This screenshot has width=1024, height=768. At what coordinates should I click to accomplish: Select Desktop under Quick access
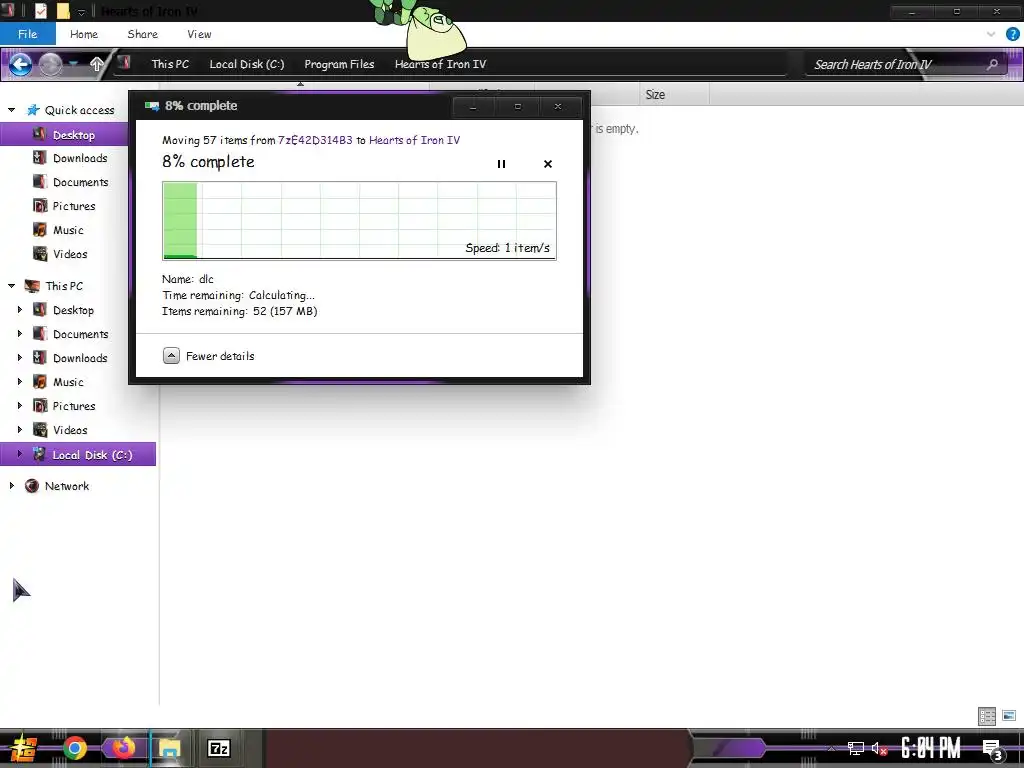coord(74,135)
